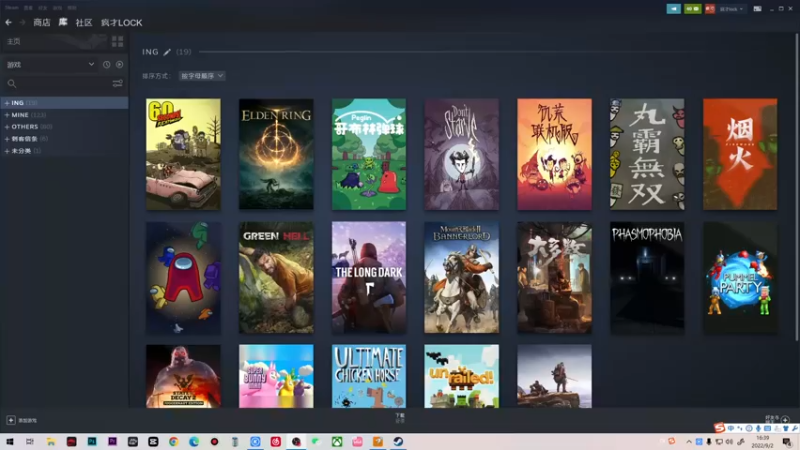The width and height of the screenshot is (800, 450).
Task: Open the 游戏 games filter dropdown
Action: coord(50,65)
